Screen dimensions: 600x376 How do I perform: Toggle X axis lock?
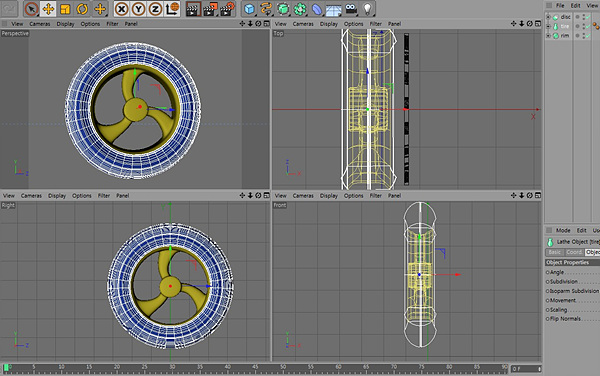[121, 9]
